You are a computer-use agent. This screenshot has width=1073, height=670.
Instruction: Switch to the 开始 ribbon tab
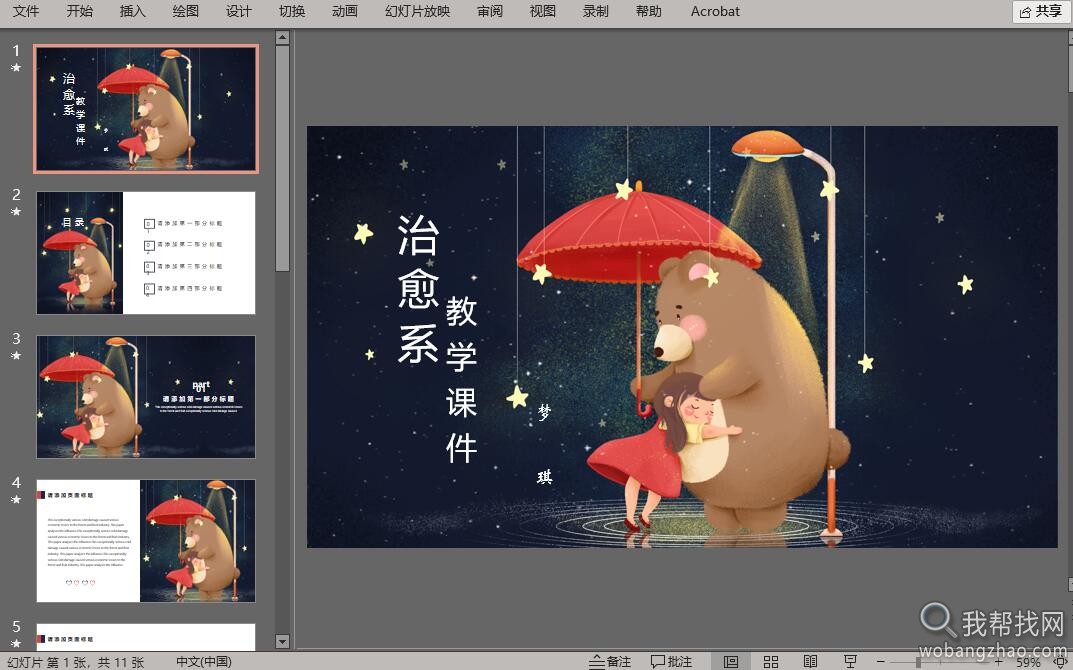coord(79,11)
